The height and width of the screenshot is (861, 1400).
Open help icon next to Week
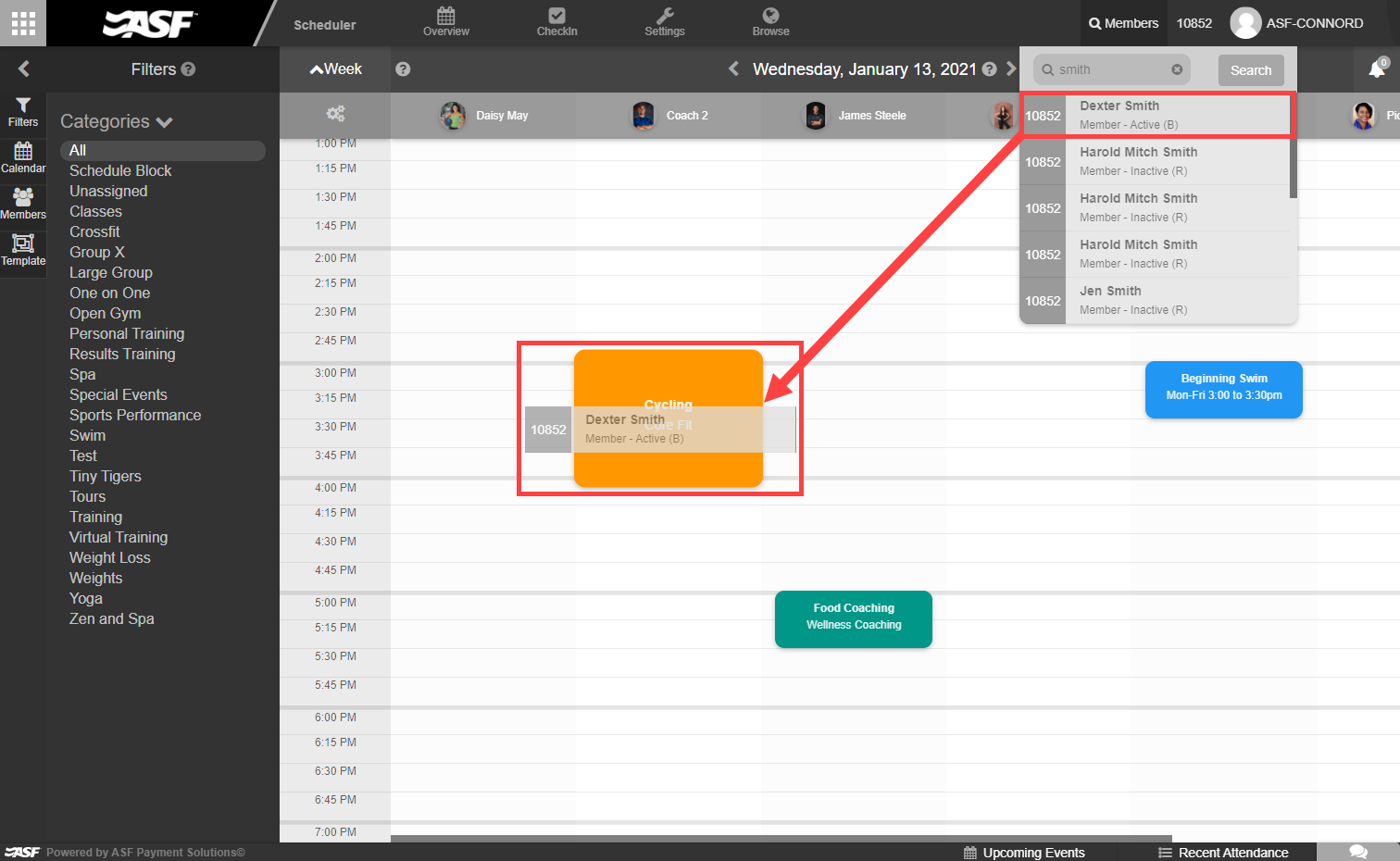click(x=403, y=69)
